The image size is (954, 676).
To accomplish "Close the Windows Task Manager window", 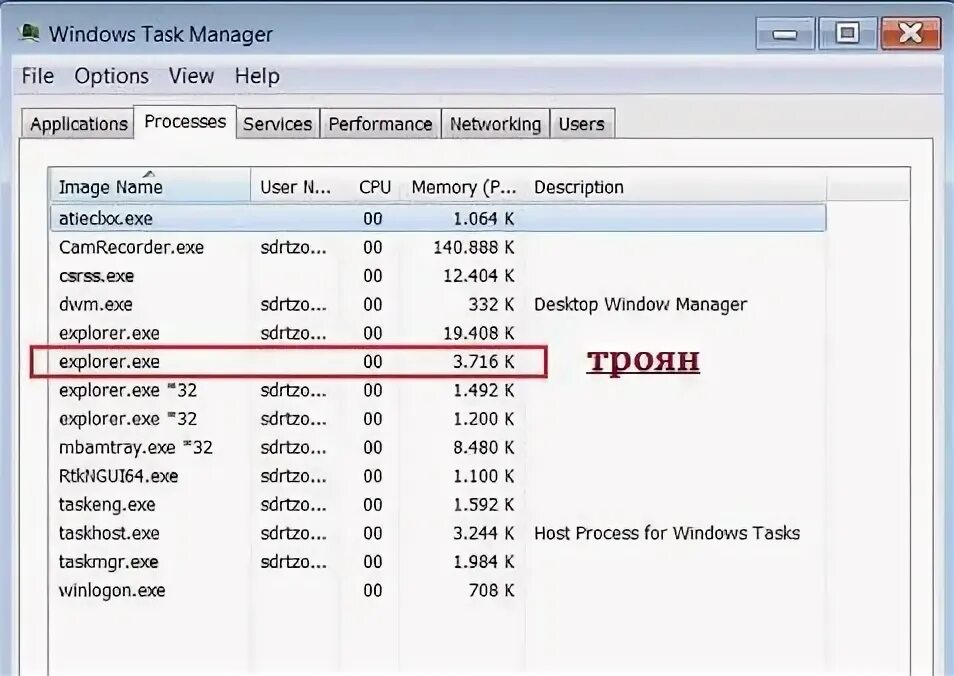I will [x=911, y=33].
